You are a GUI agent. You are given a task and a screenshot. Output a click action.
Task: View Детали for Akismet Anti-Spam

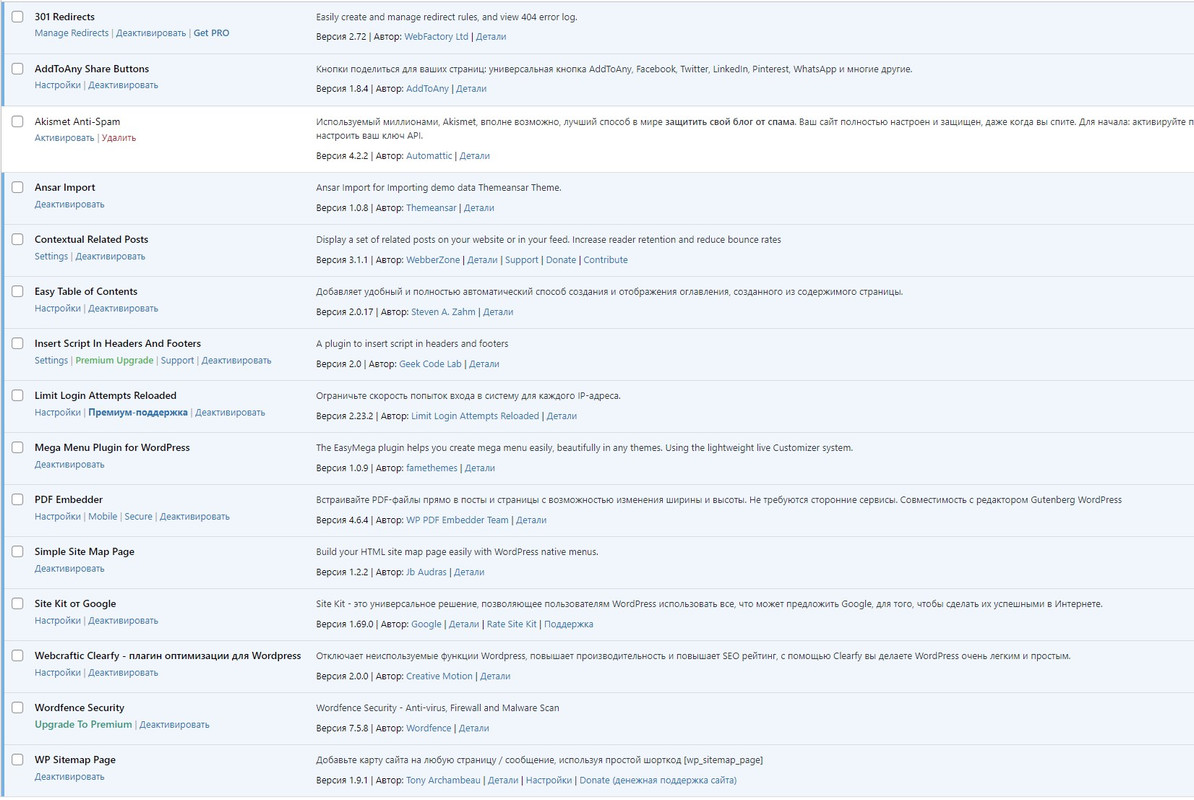474,155
